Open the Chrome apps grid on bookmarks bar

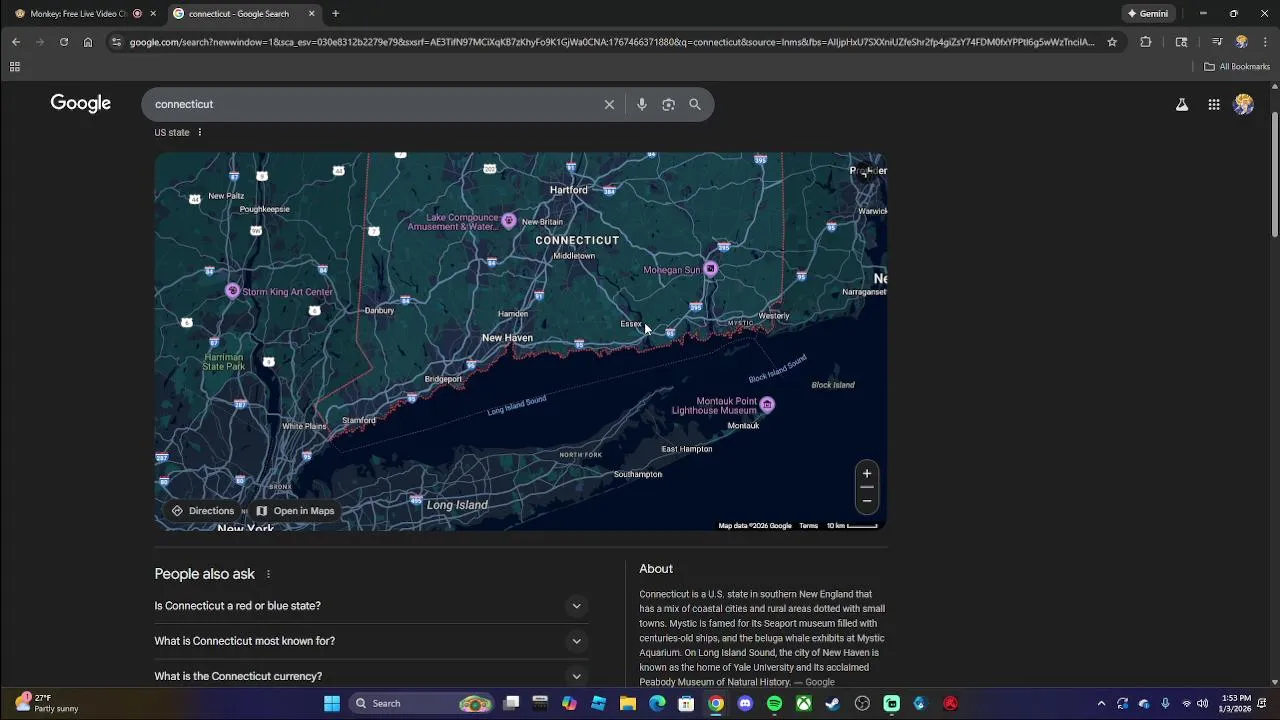pyautogui.click(x=15, y=67)
